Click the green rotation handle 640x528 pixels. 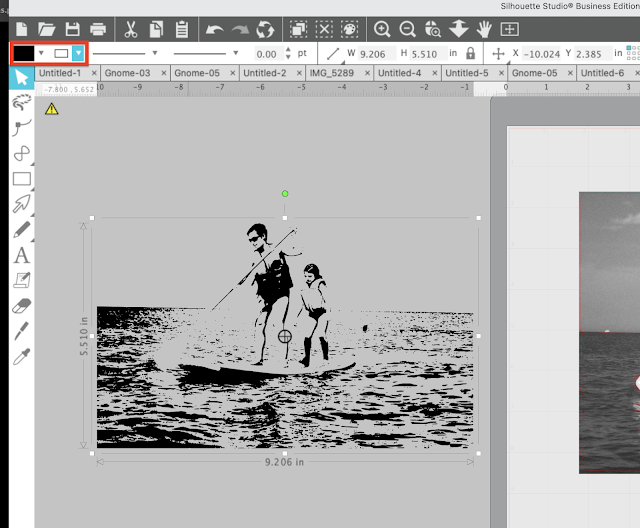click(x=285, y=194)
